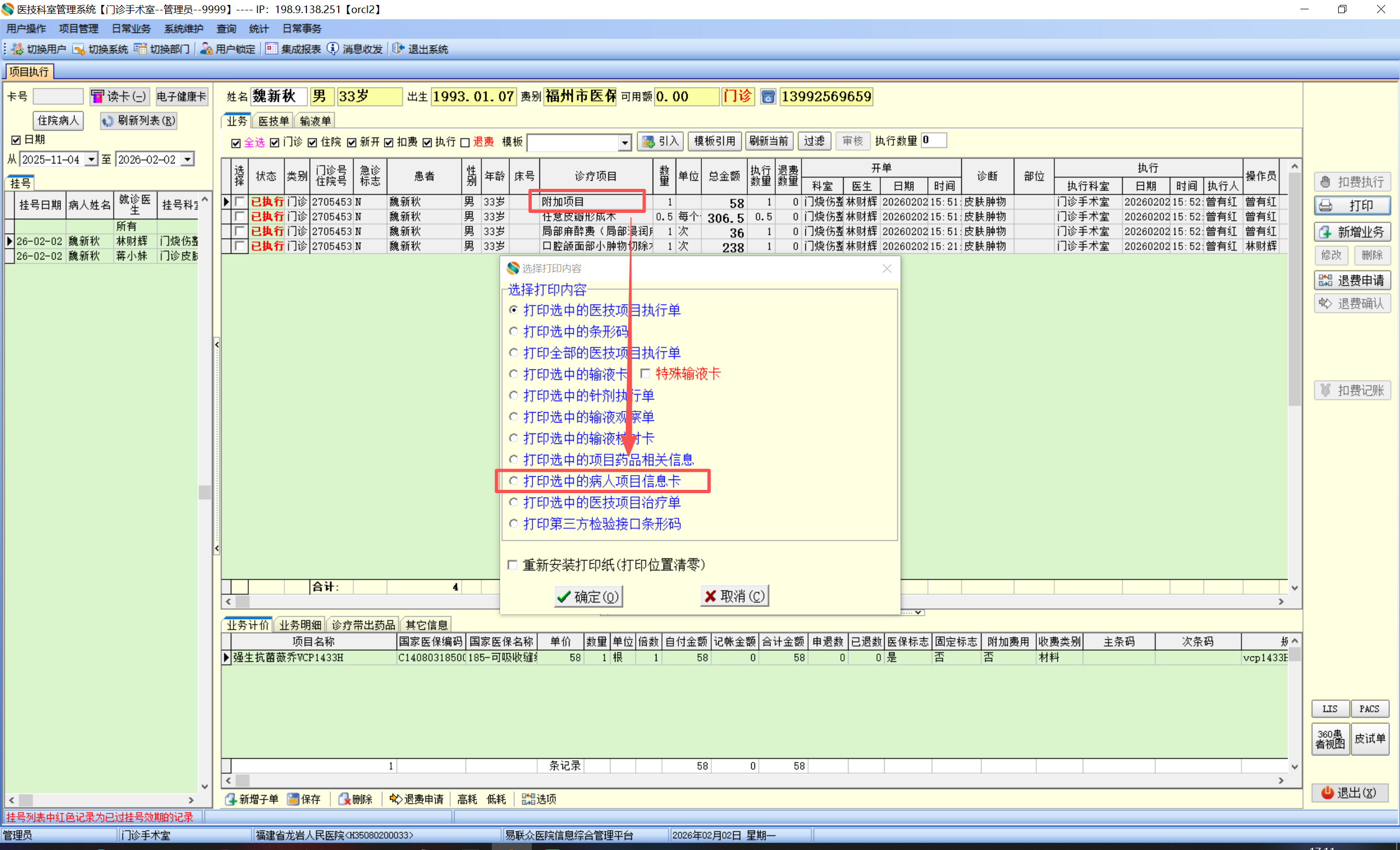1400x850 pixels.
Task: Enable 重新安装打印纸 checkbox
Action: point(513,565)
